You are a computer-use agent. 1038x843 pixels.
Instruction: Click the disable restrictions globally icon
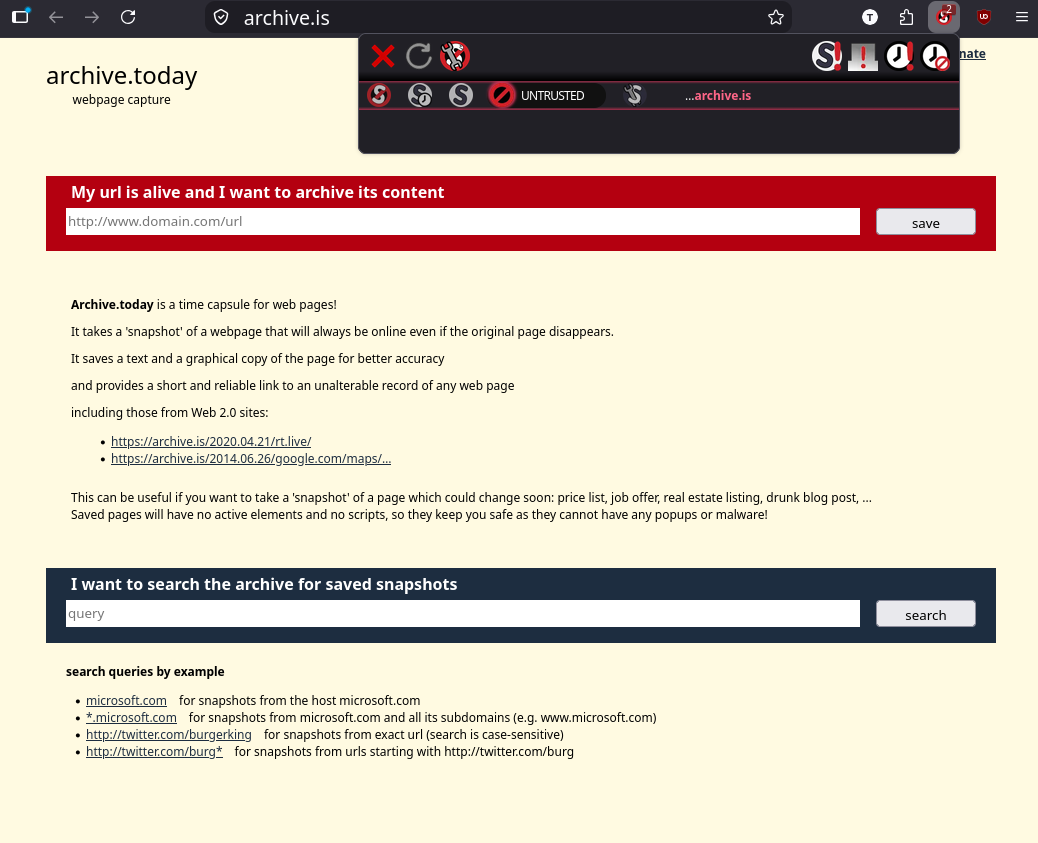pos(827,56)
